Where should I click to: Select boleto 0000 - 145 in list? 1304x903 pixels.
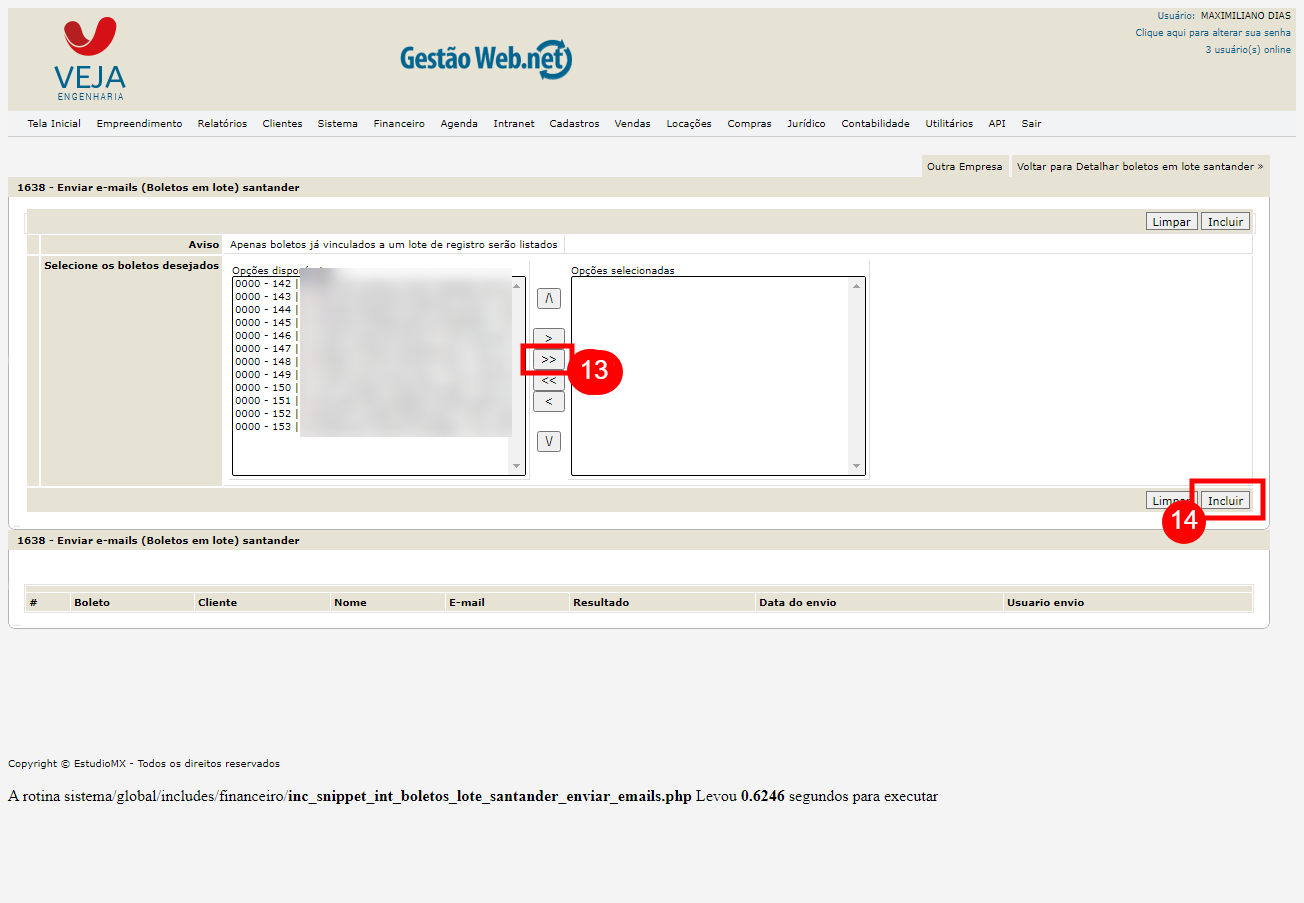pyautogui.click(x=263, y=323)
